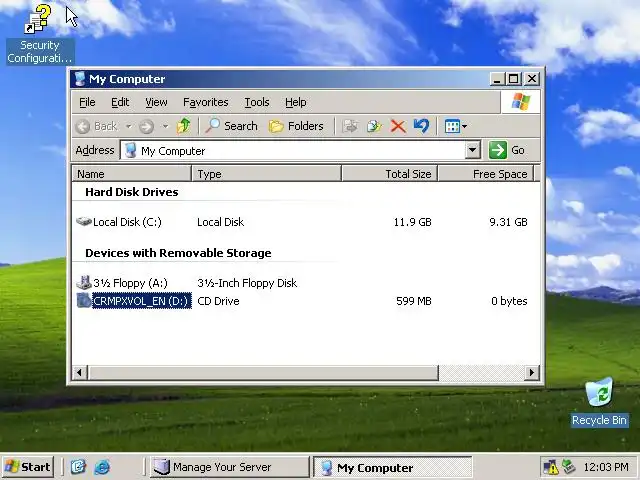Expand the Forward history dropdown arrow
640x480 pixels.
coord(165,126)
